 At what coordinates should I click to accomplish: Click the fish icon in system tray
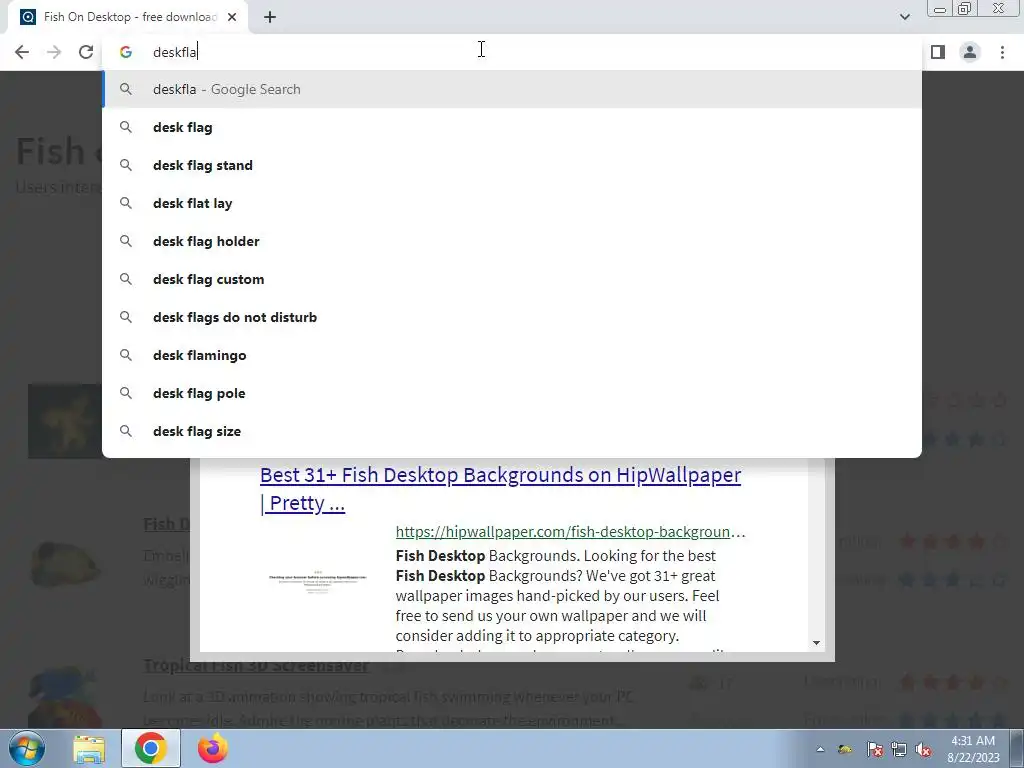[x=845, y=750]
